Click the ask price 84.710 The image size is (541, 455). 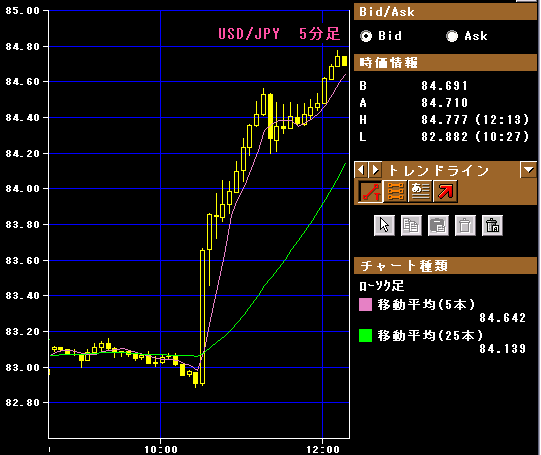pos(444,103)
